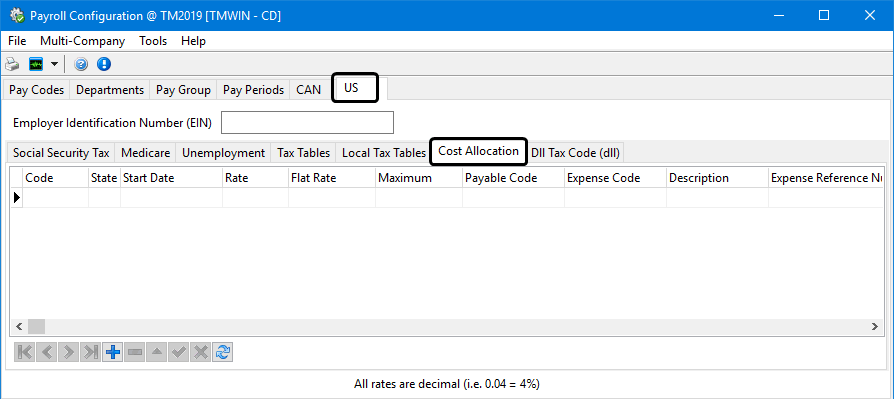Viewport: 894px width, 399px height.
Task: Add a new record with plus icon
Action: pos(113,353)
